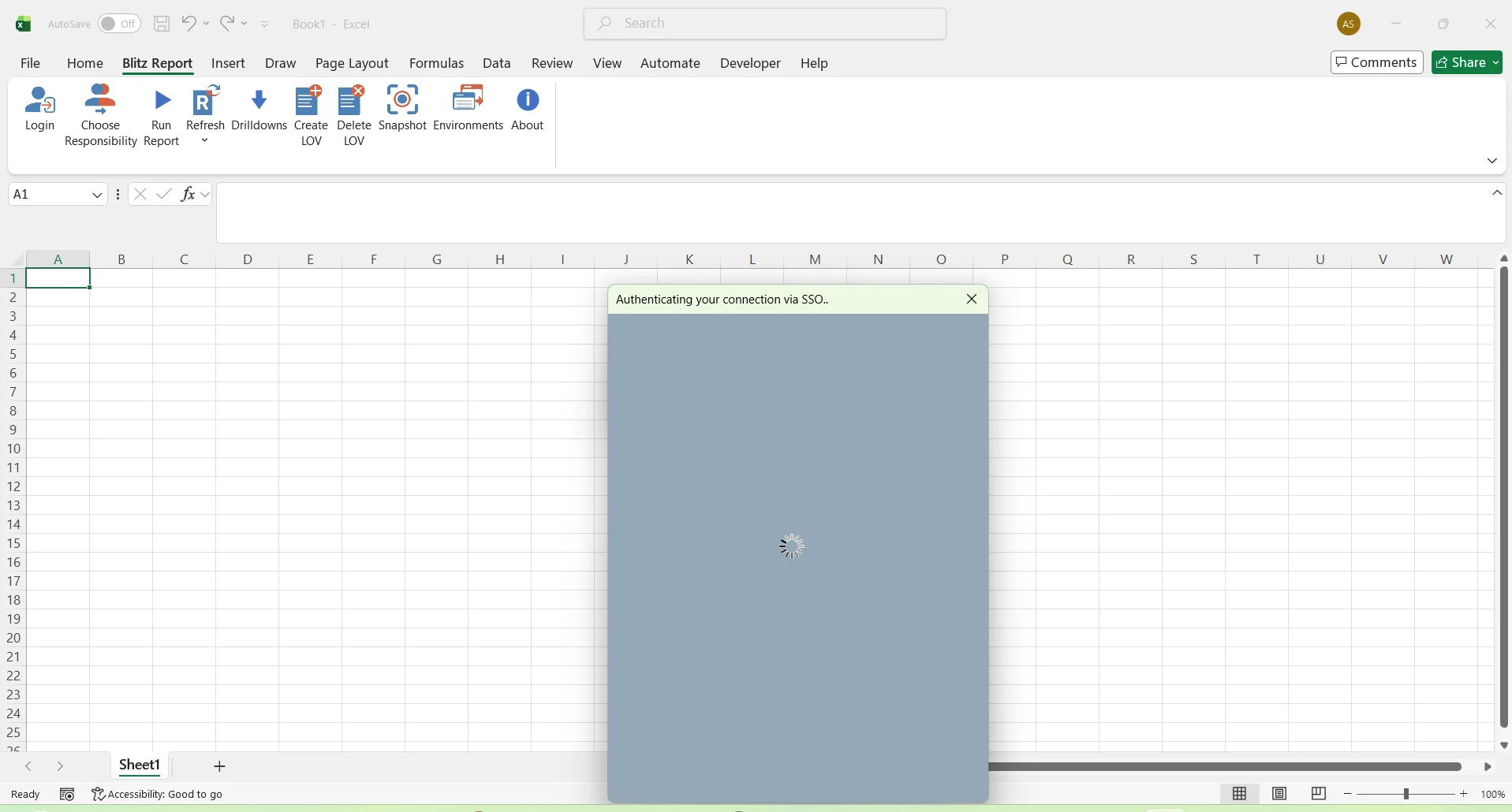Open the File menu
This screenshot has width=1512, height=812.
pyautogui.click(x=31, y=63)
